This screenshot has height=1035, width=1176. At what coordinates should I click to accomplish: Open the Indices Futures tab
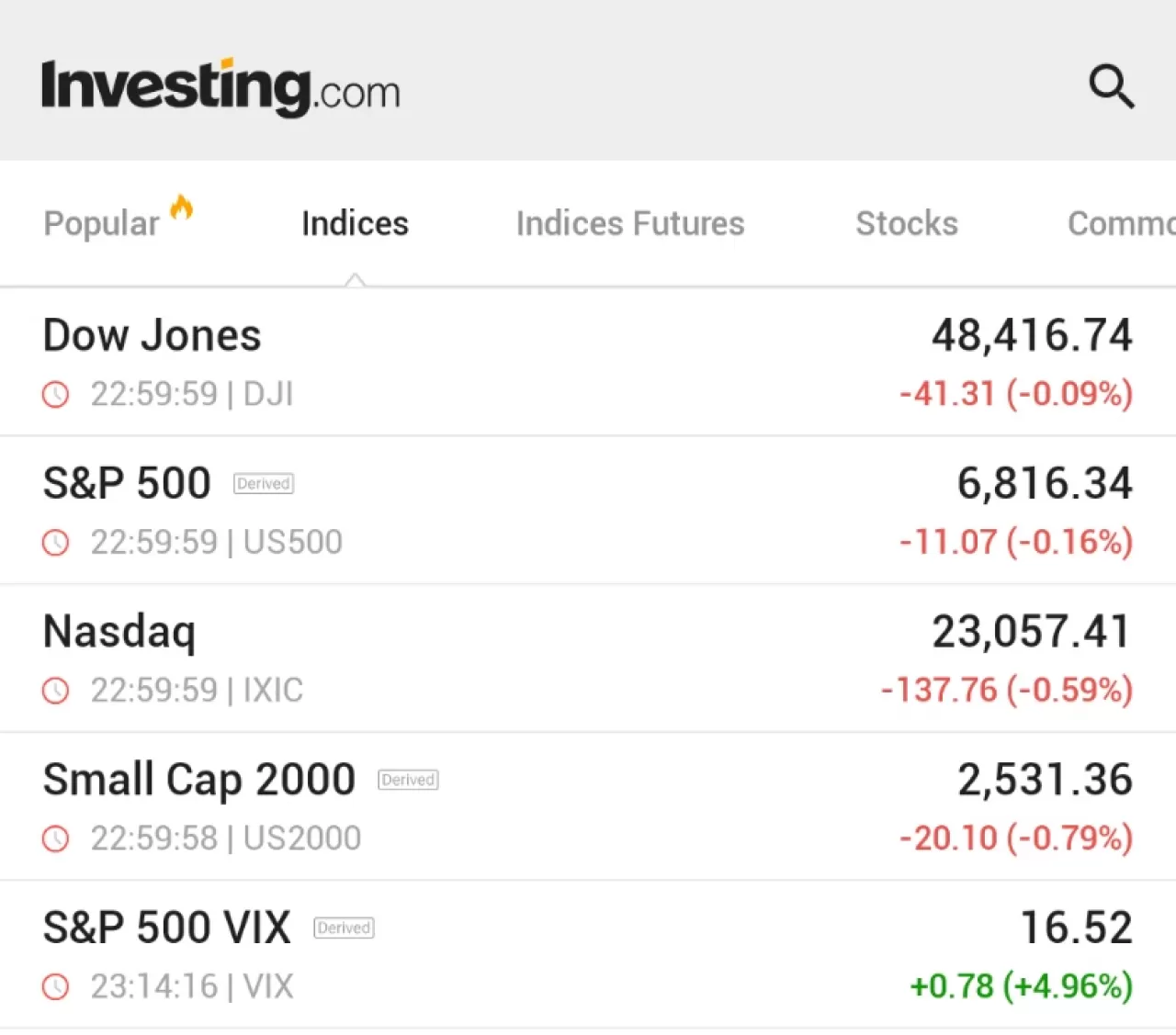tap(630, 224)
